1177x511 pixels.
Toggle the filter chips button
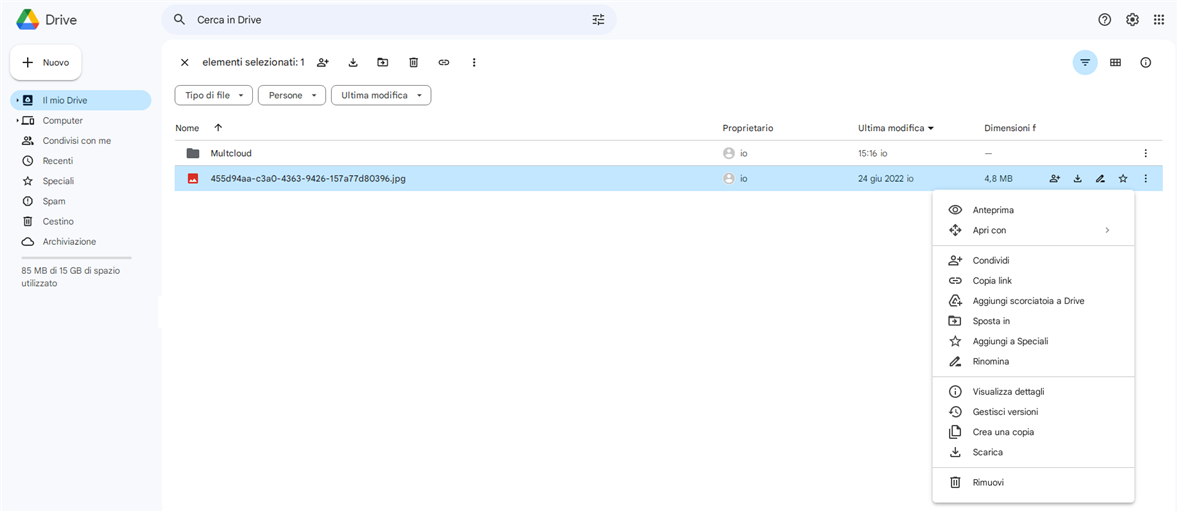(x=1085, y=62)
